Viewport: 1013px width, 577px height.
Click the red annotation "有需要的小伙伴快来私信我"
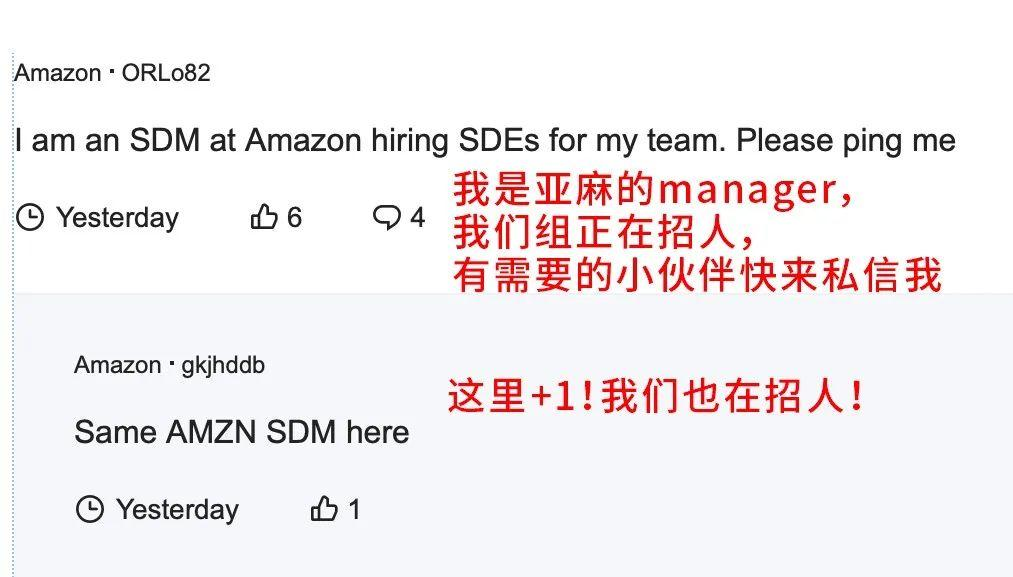click(x=697, y=274)
